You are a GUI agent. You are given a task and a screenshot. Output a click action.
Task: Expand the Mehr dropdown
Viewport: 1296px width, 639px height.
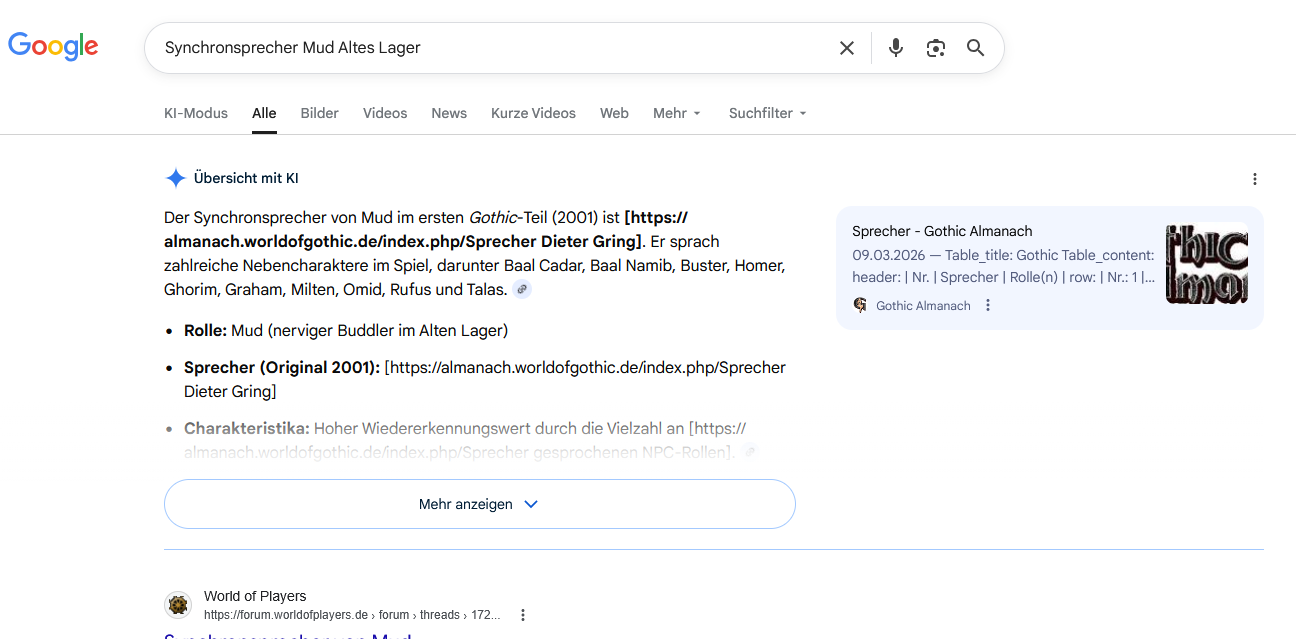click(677, 113)
